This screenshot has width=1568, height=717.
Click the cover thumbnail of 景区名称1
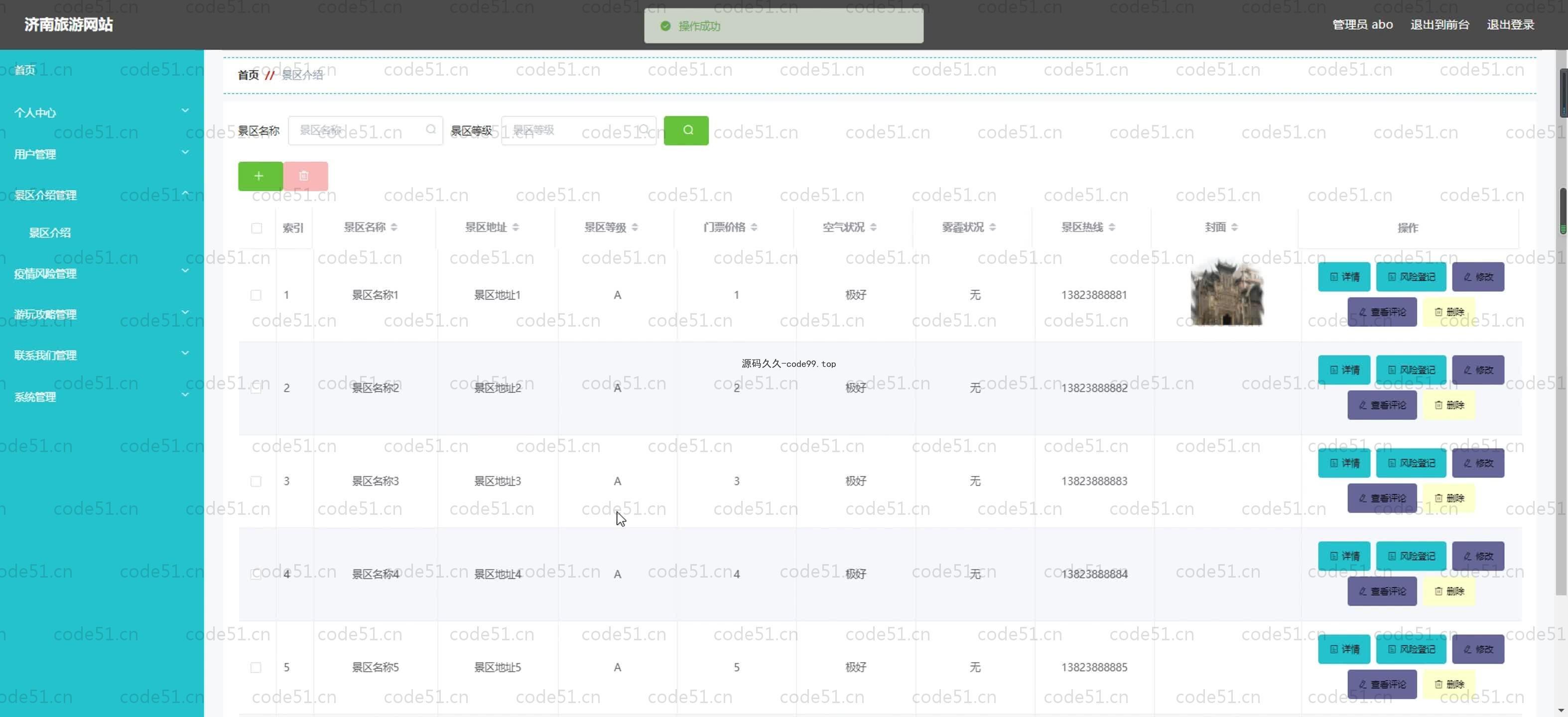tap(1227, 293)
